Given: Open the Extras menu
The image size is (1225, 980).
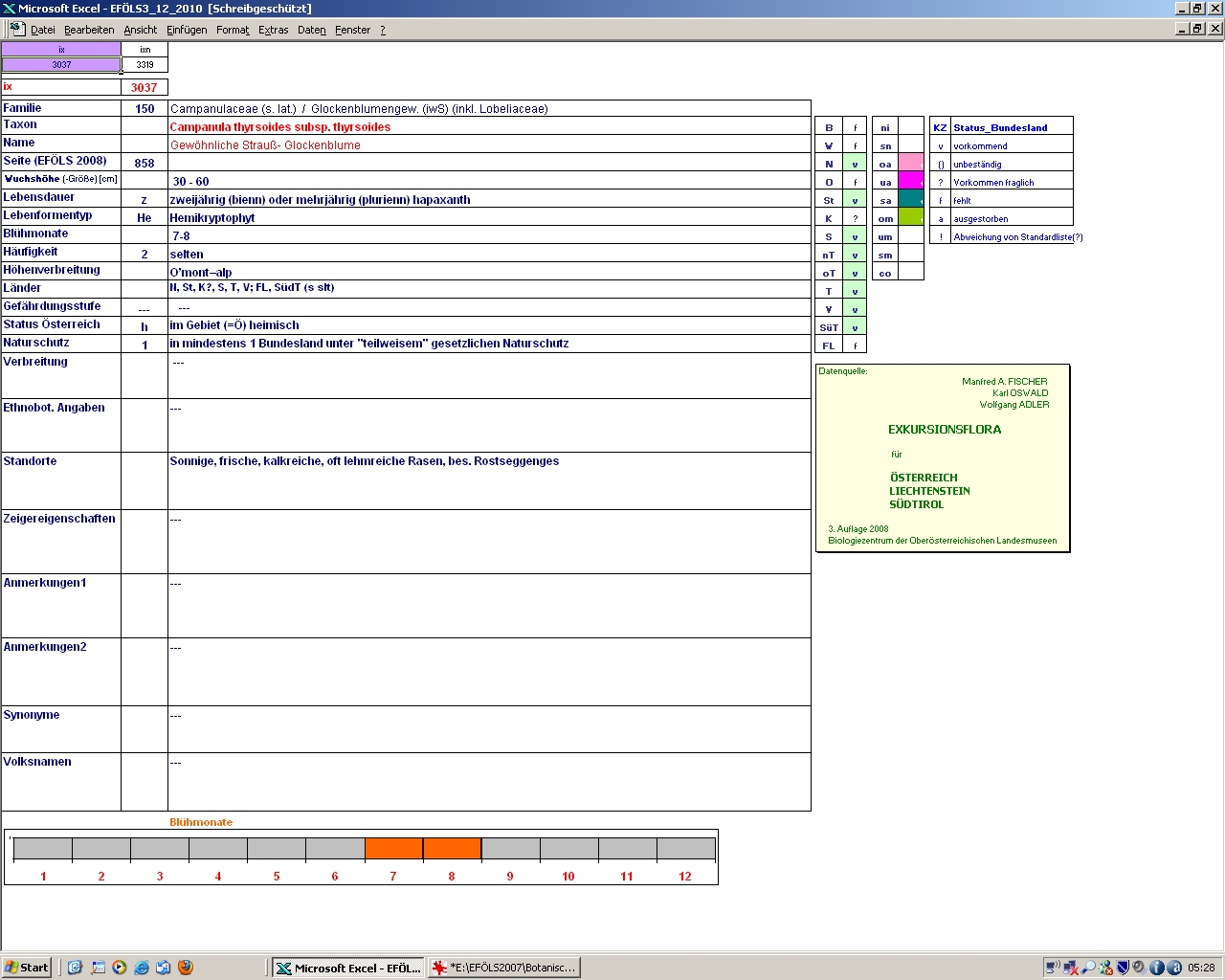Looking at the screenshot, I should [273, 30].
